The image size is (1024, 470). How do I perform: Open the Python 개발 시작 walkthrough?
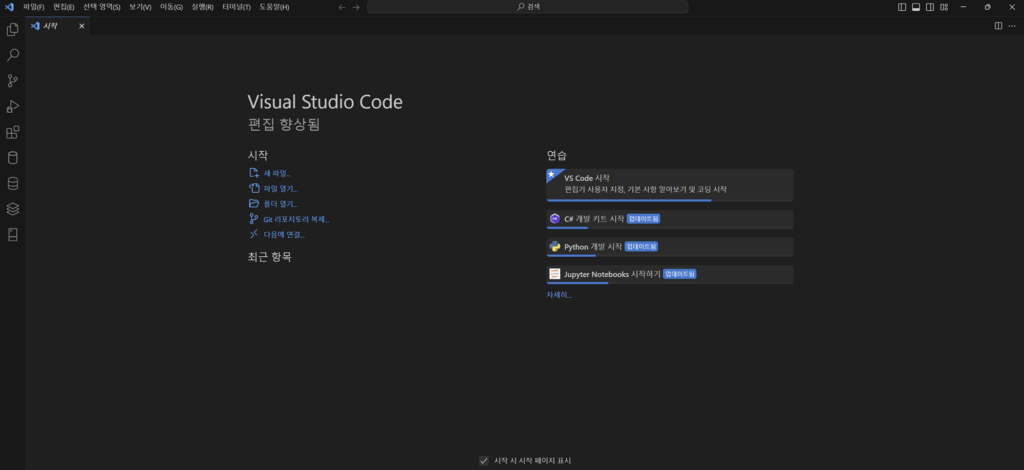click(x=670, y=247)
